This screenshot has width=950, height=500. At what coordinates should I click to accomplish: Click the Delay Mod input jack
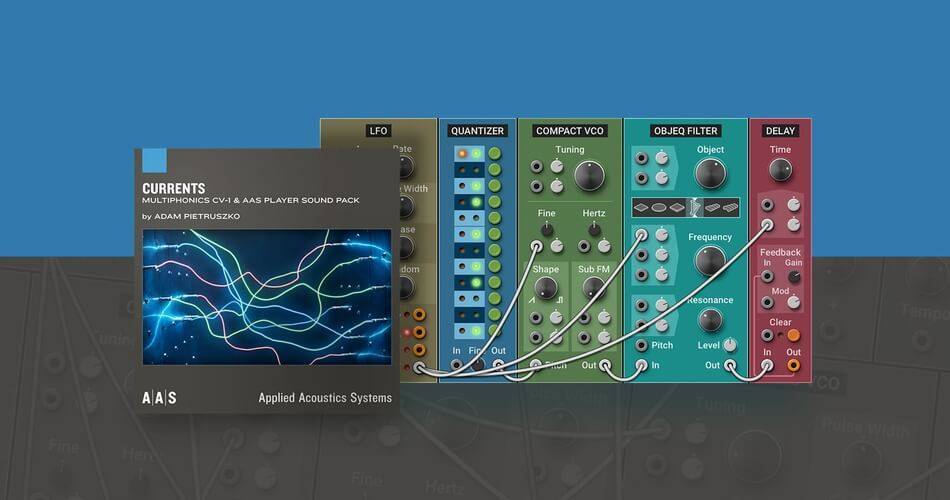767,302
